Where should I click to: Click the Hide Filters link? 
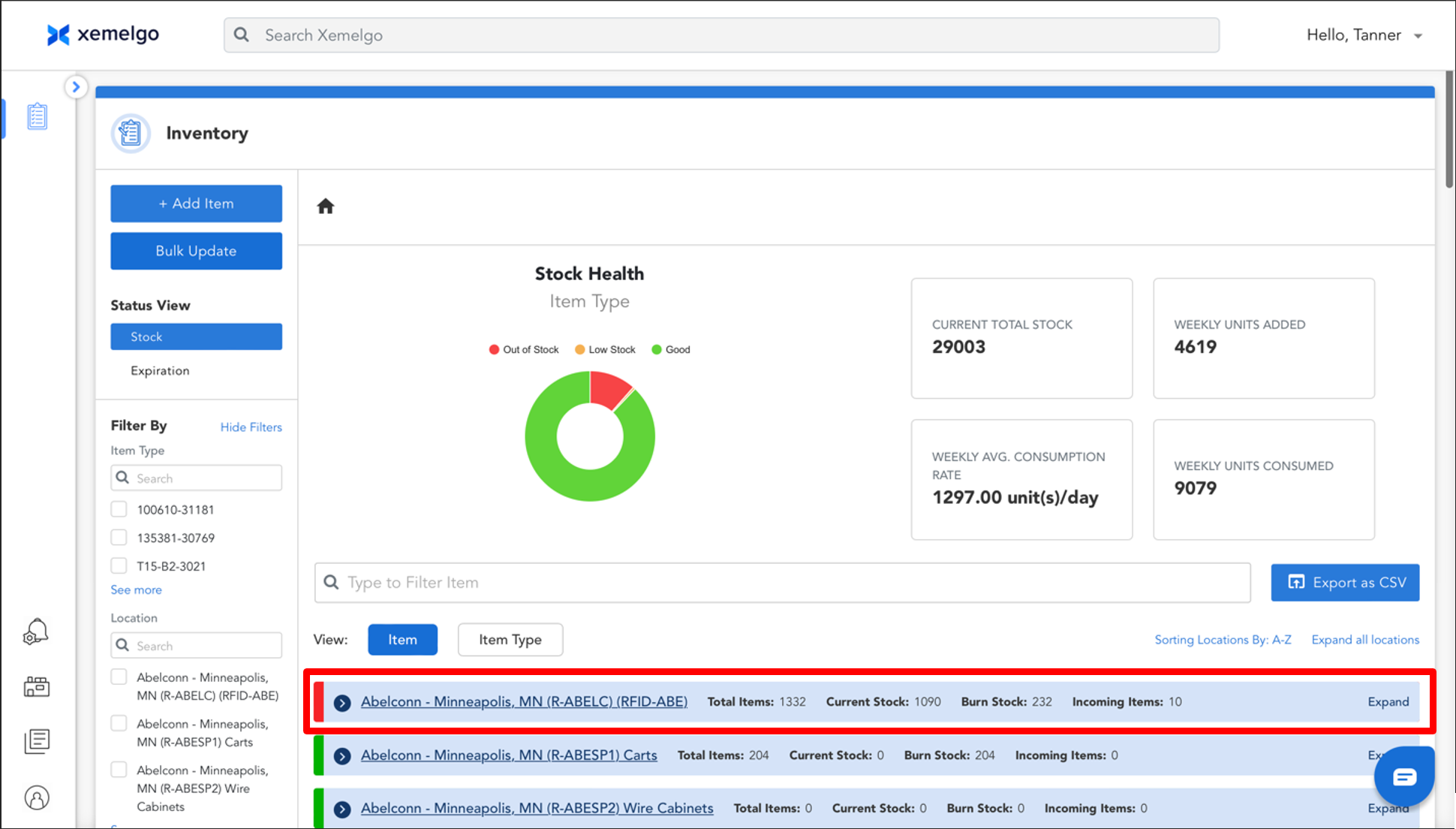click(x=251, y=427)
